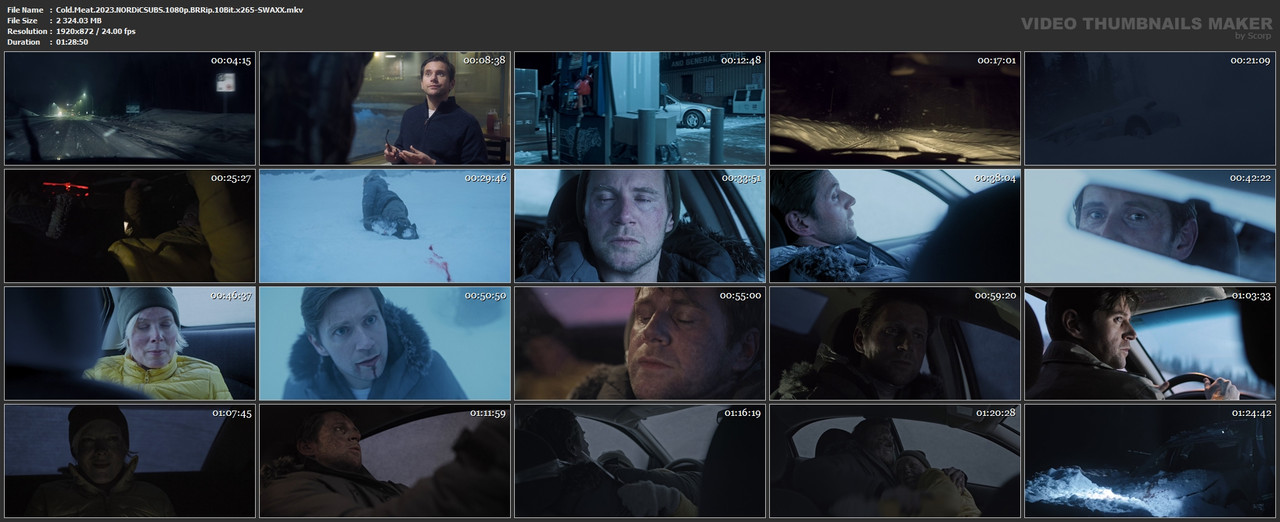Open the thumbnail timestamped 01:16:19
The width and height of the screenshot is (1280, 522).
640,461
